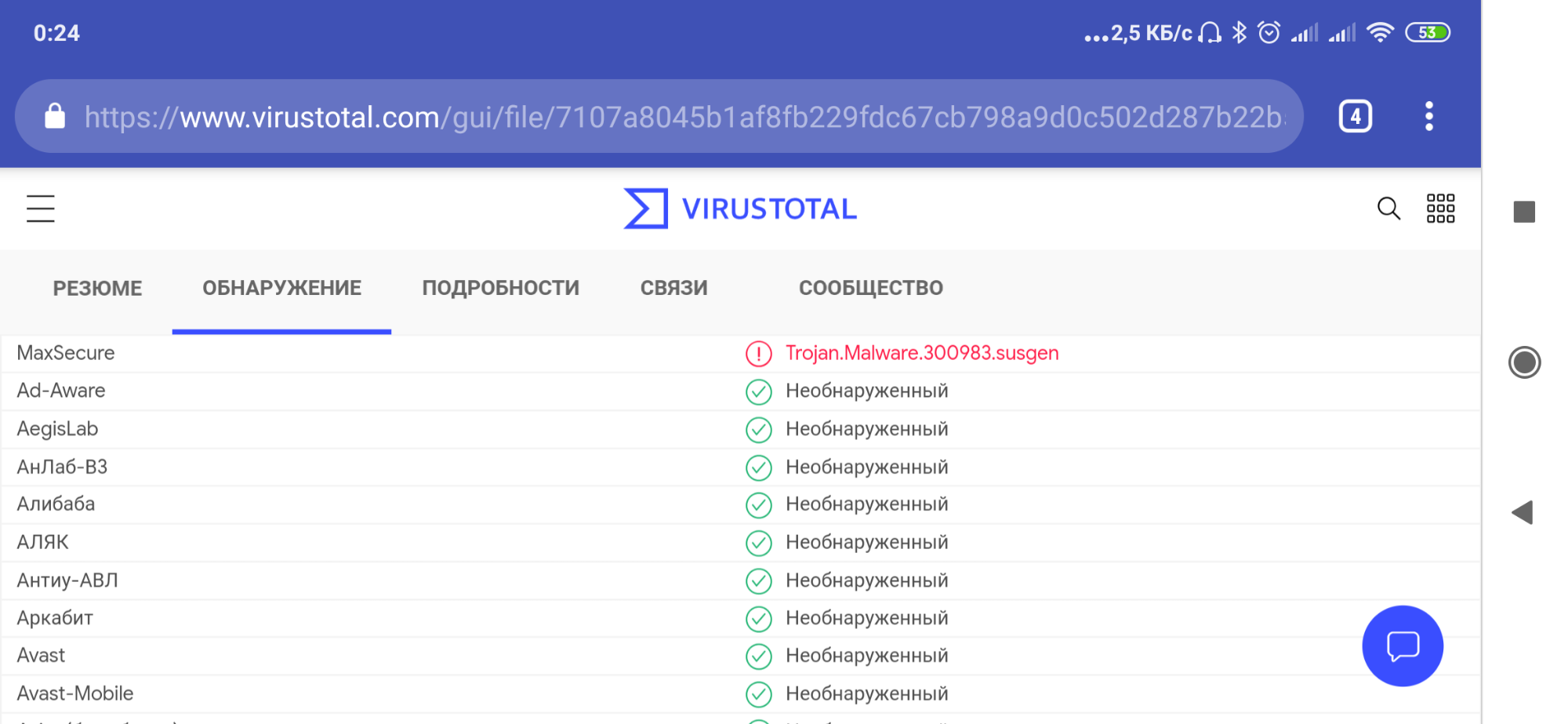Screen dimensions: 1568x724
Task: Click the АЛЯК engine name
Action: pyautogui.click(x=43, y=542)
